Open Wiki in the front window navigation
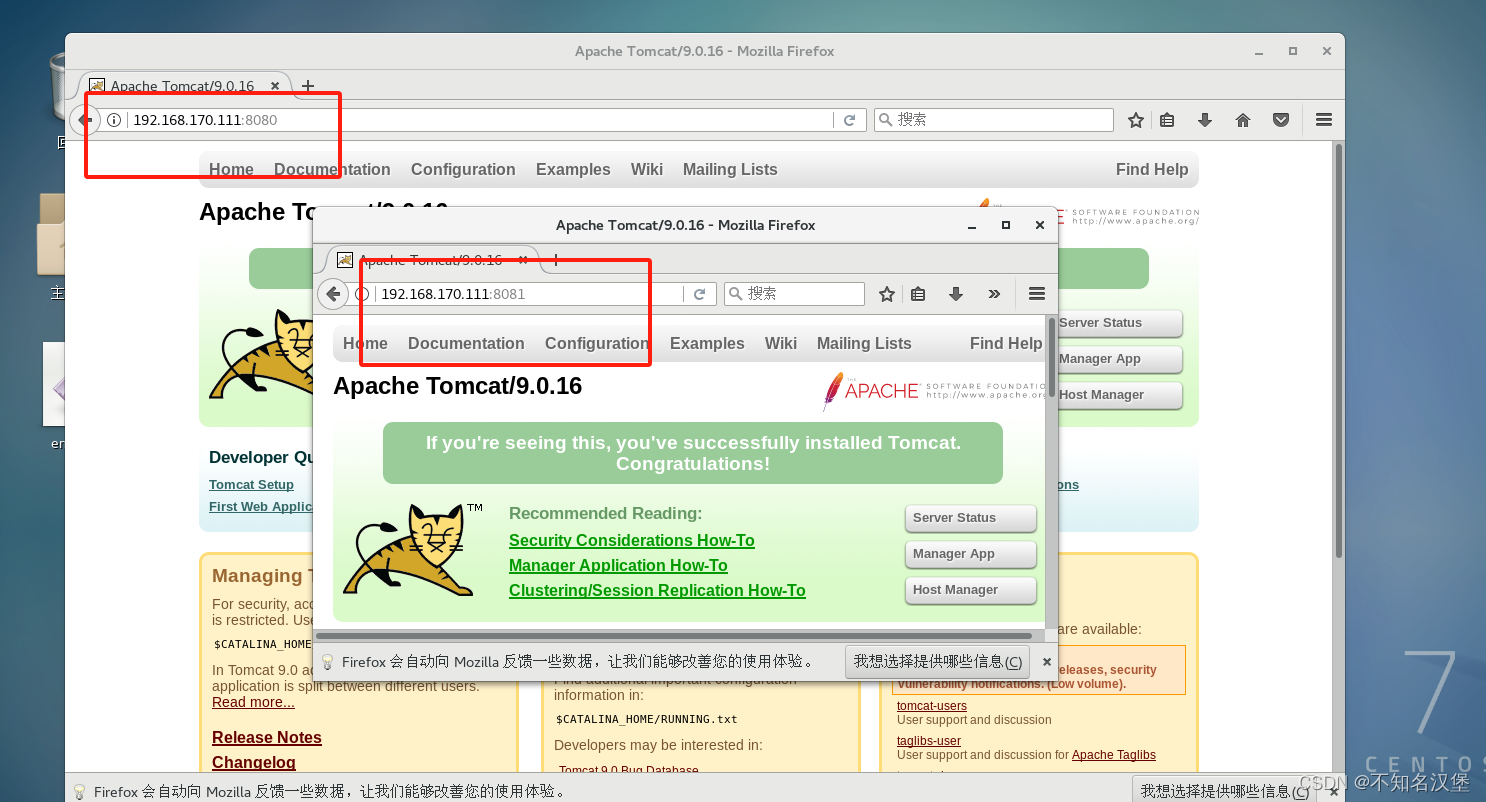This screenshot has height=802, width=1486. pos(781,343)
